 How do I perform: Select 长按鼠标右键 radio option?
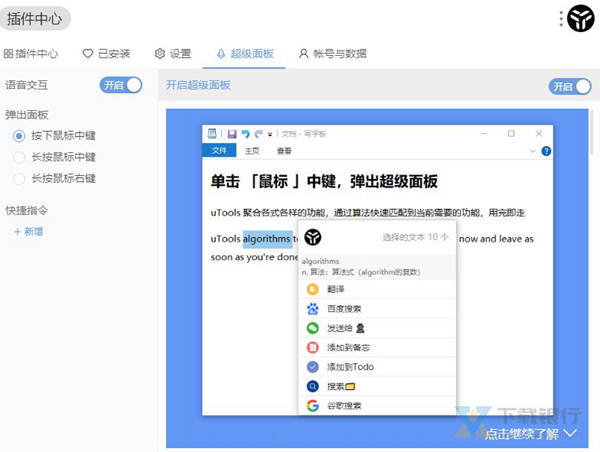pyautogui.click(x=54, y=178)
